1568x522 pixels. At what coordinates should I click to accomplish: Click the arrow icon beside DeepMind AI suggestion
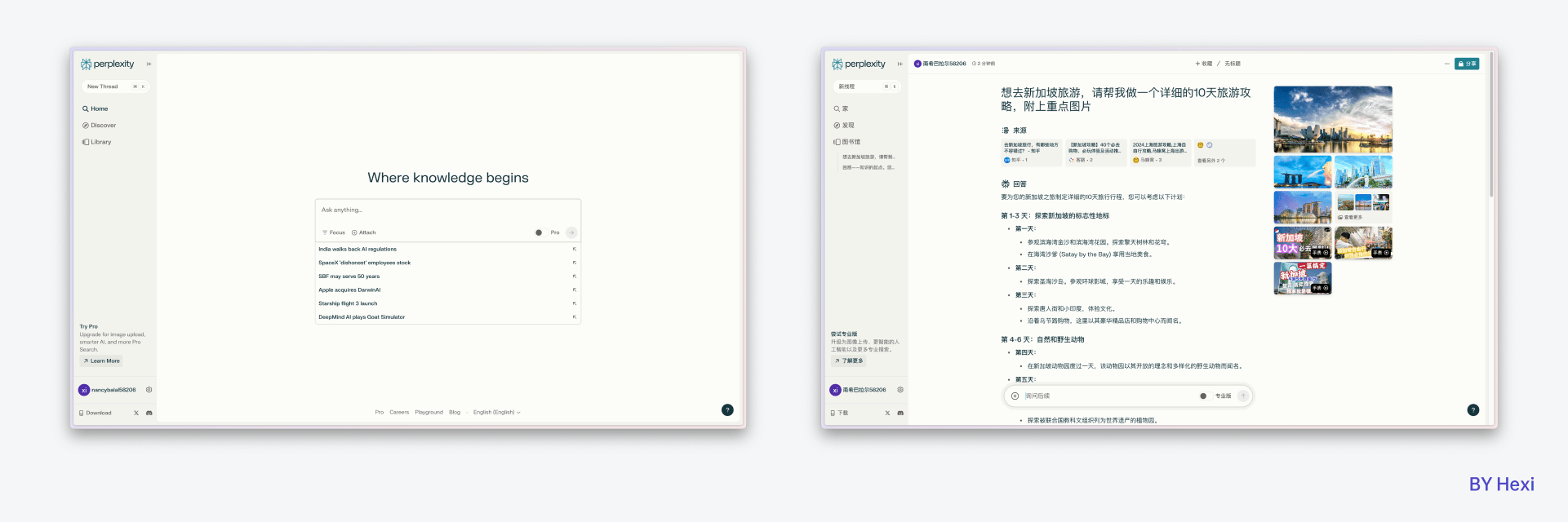click(575, 317)
